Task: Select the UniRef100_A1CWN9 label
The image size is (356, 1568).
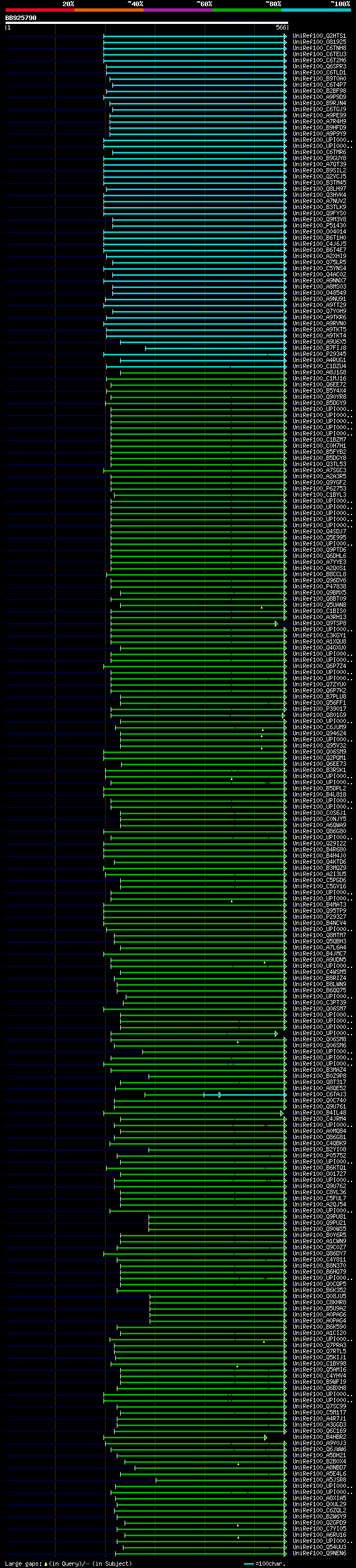Action: [319, 1241]
